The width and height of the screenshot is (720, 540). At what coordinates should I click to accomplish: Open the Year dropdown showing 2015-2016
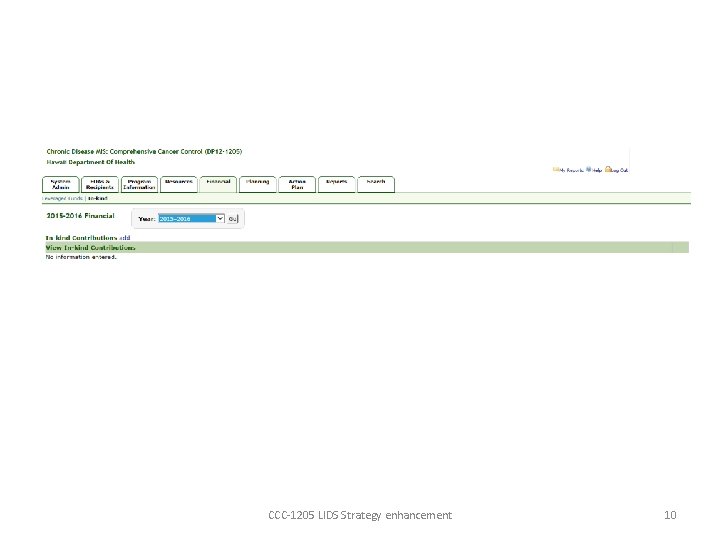[x=191, y=219]
